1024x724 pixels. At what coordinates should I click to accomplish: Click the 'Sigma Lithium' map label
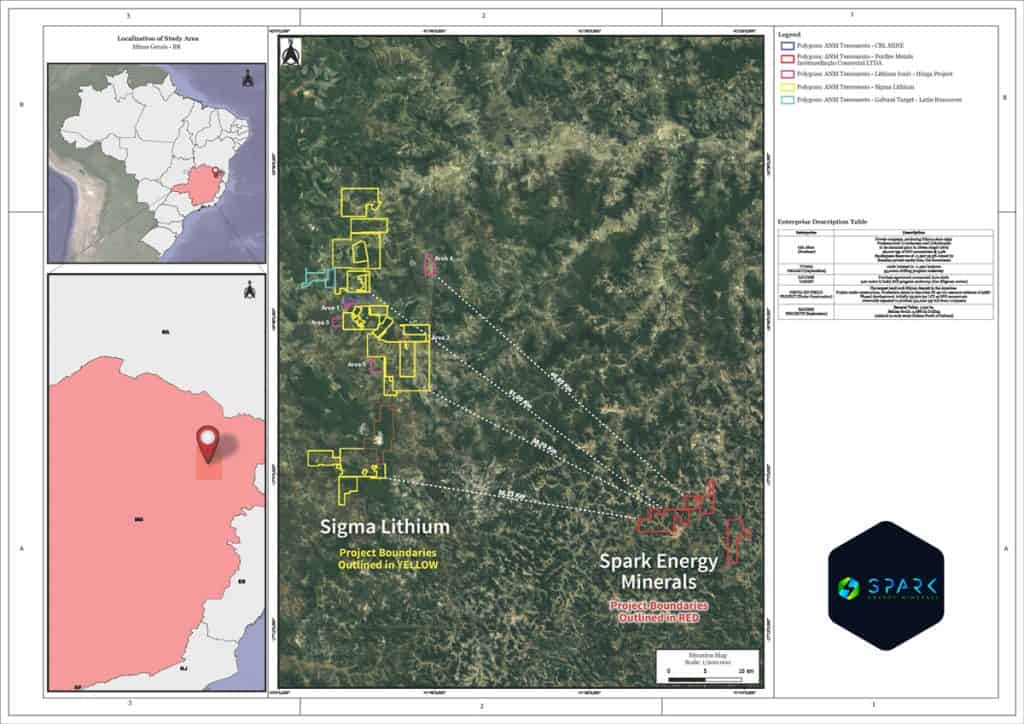coord(385,527)
